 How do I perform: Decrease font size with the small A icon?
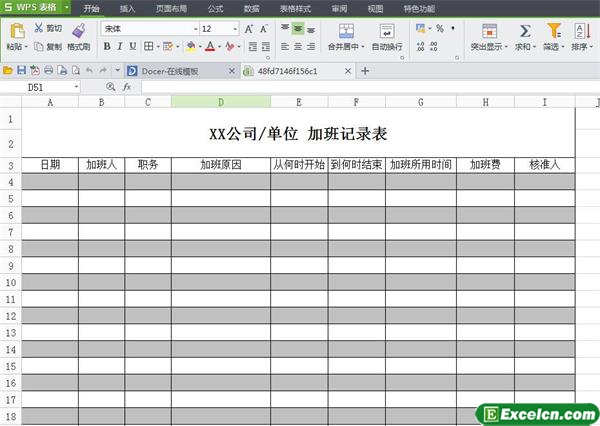(x=264, y=29)
